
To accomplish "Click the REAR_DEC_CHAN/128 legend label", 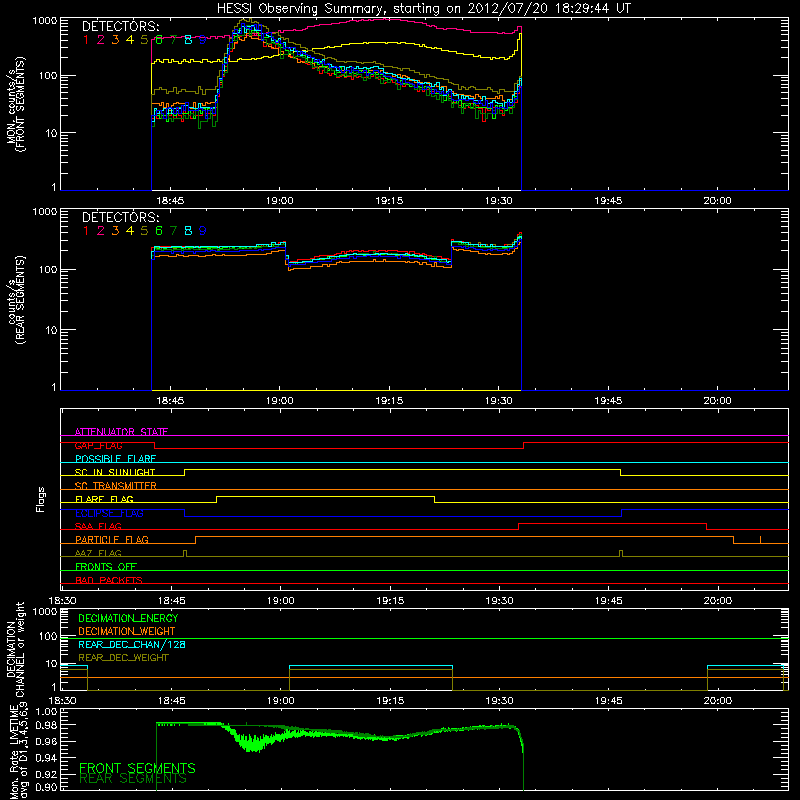I will pos(132,644).
